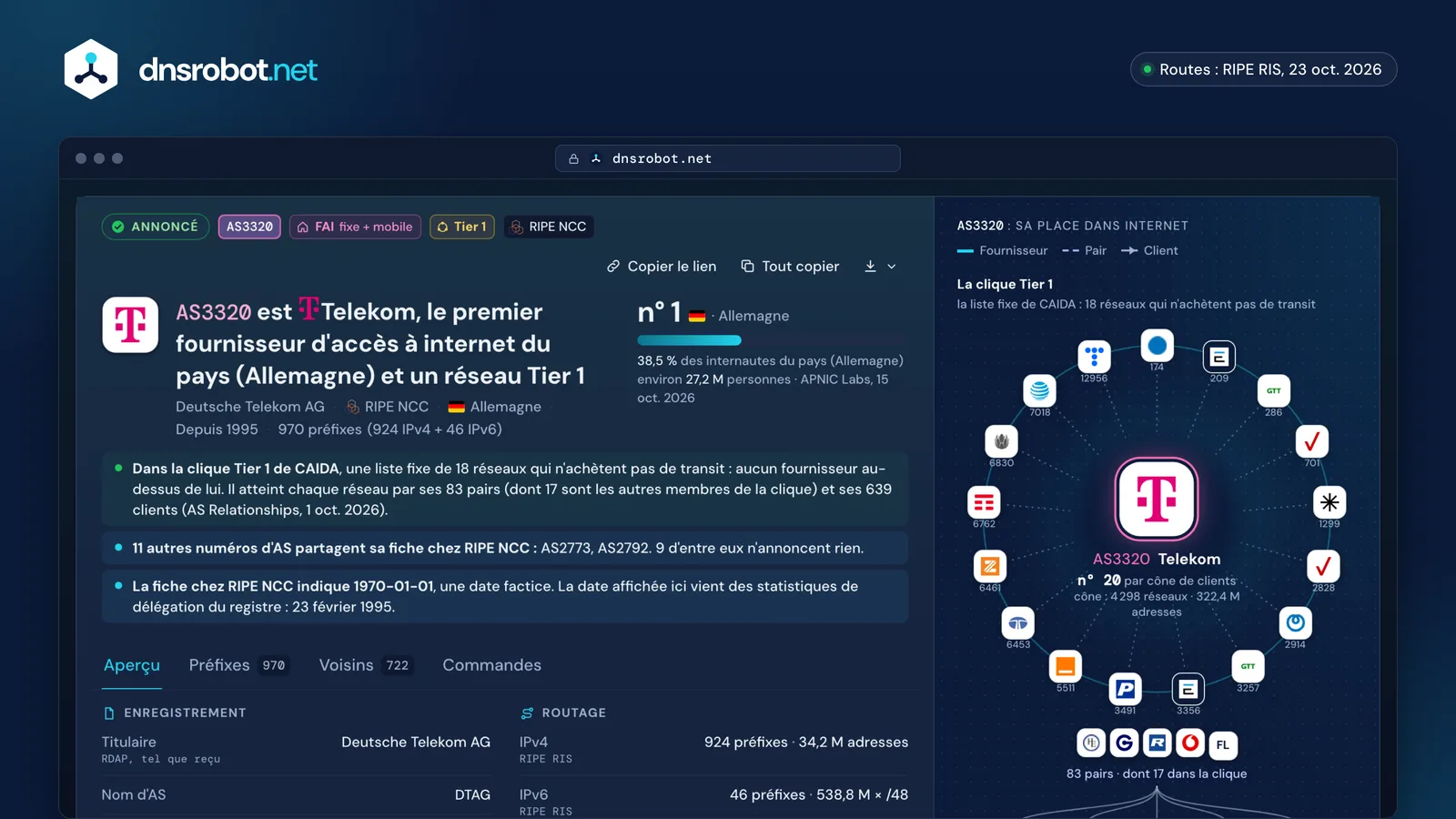Switch to the Aperçu tab
The height and width of the screenshot is (819, 1456).
(132, 665)
